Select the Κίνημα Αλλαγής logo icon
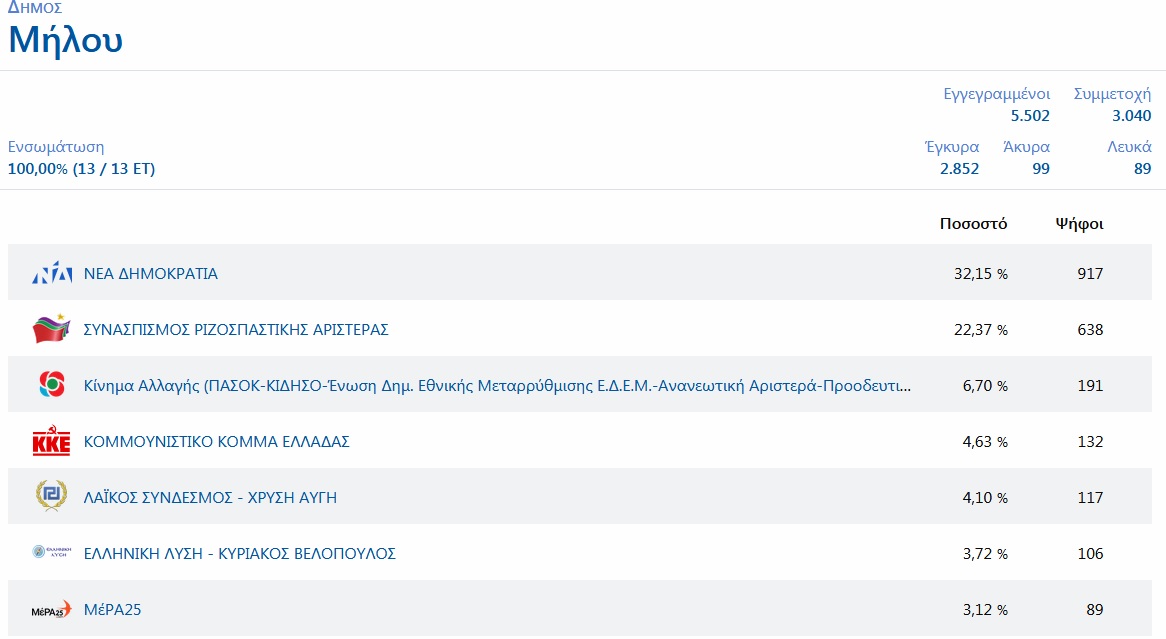Screen dimensions: 1166x639 click(x=52, y=385)
